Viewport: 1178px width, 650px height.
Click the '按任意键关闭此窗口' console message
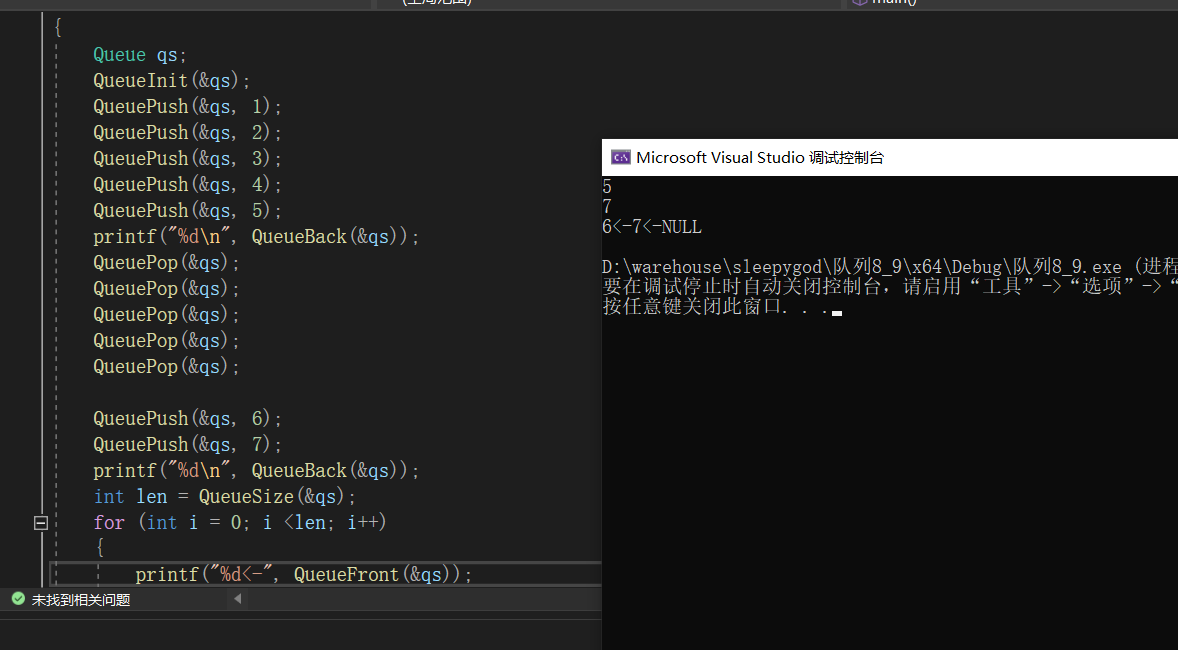[716, 307]
